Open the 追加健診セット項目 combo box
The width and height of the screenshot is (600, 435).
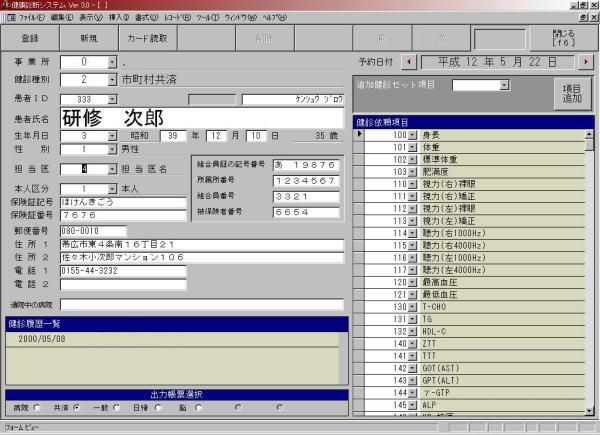(505, 85)
